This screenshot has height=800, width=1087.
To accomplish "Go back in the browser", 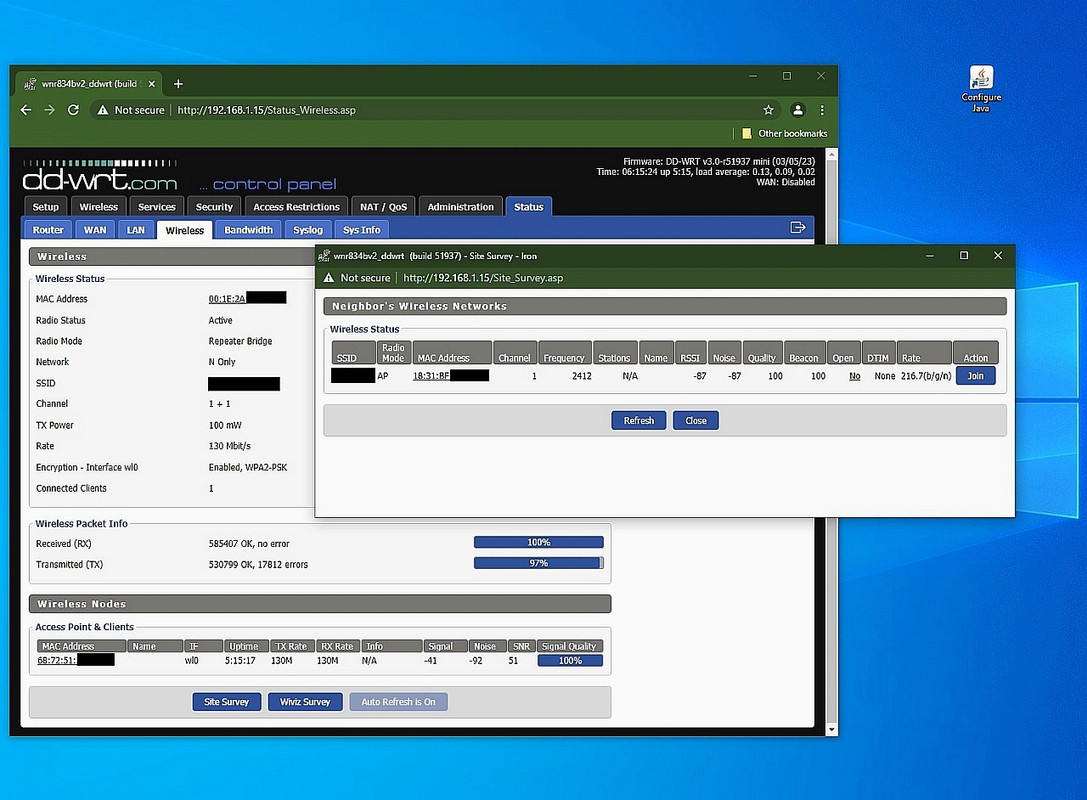I will coord(26,110).
